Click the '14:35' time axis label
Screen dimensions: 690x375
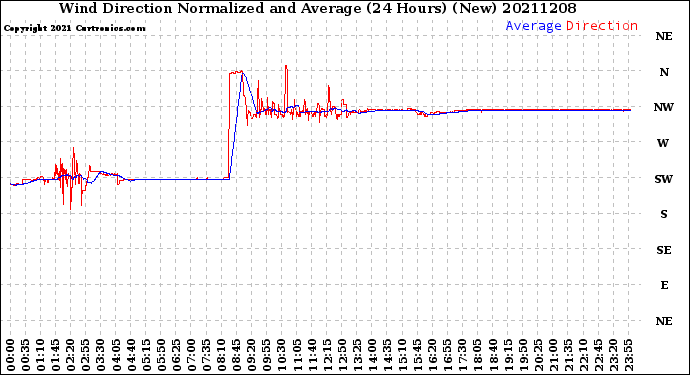pyautogui.click(x=387, y=355)
